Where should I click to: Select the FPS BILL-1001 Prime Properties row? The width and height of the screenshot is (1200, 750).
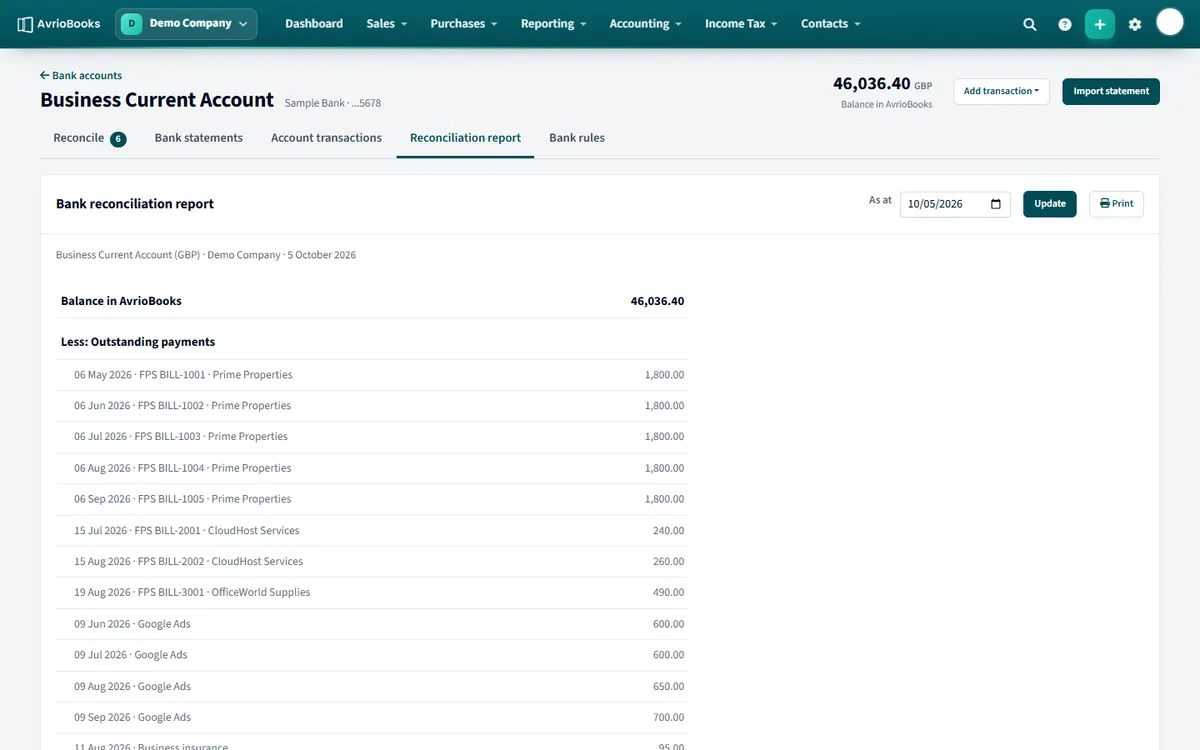coord(372,375)
